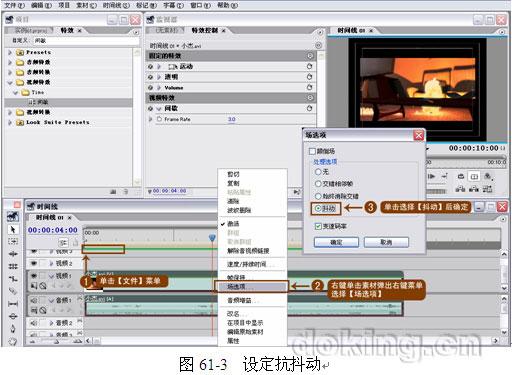Click the Set Display Style icon on 视频1
512x375 pixels.
34,286
